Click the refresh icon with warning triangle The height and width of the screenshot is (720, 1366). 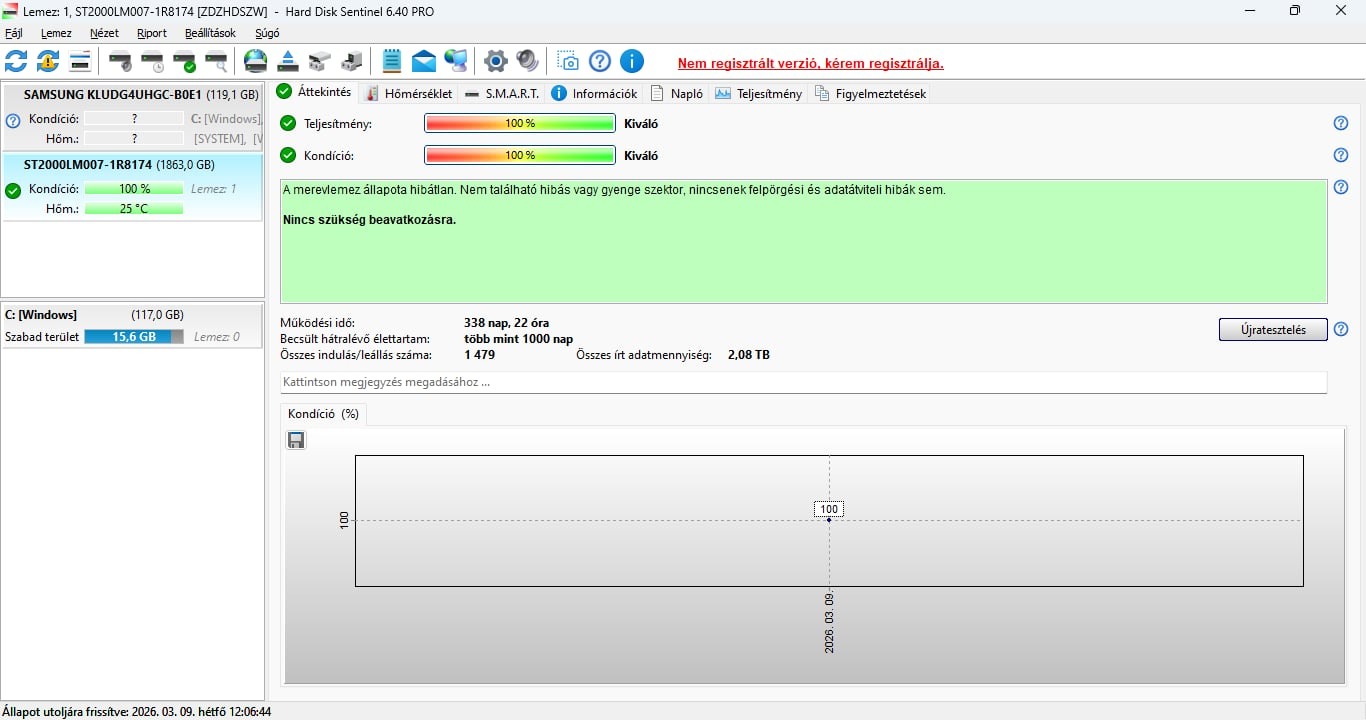(x=48, y=61)
